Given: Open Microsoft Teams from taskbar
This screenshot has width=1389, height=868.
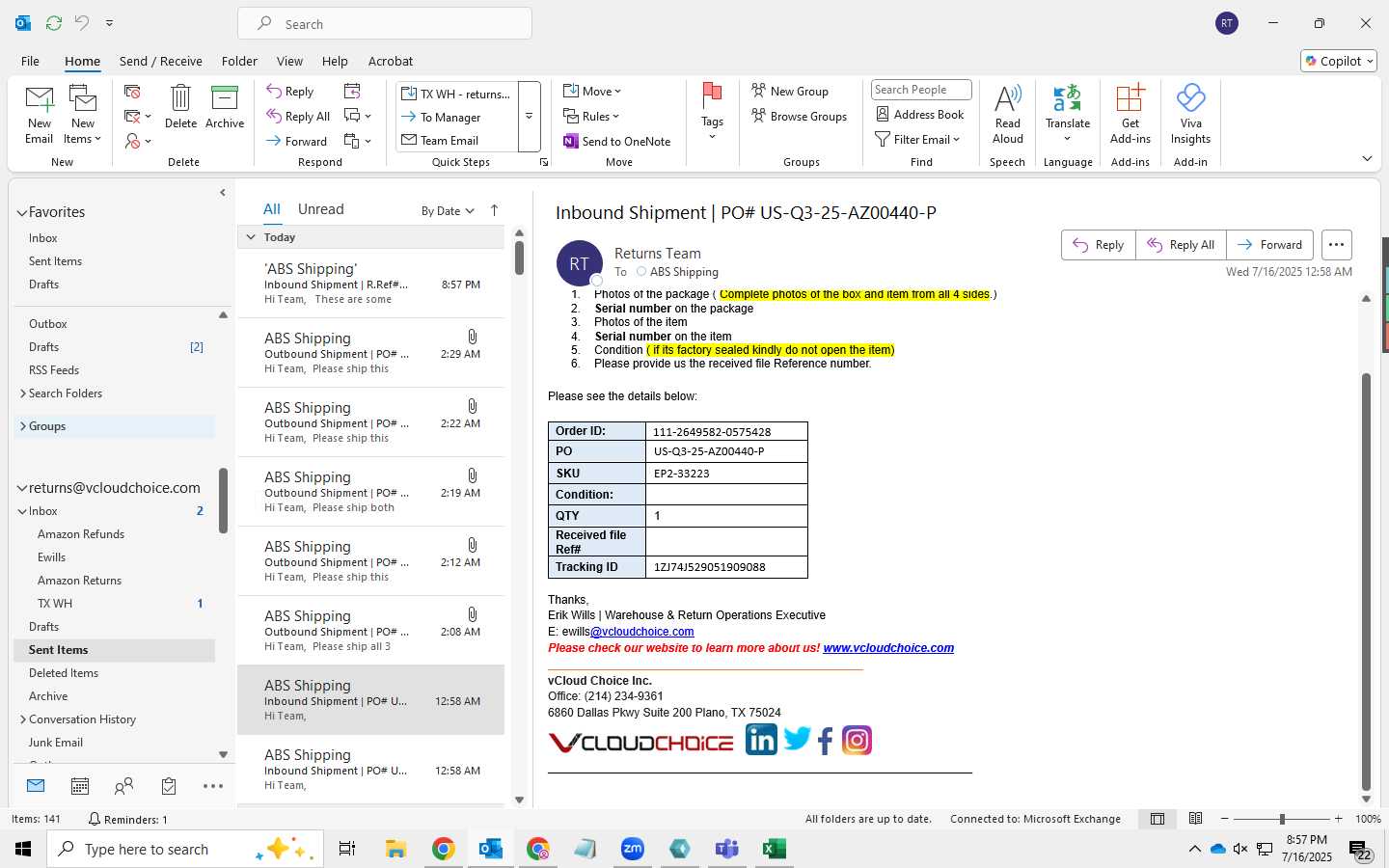Looking at the screenshot, I should [726, 849].
